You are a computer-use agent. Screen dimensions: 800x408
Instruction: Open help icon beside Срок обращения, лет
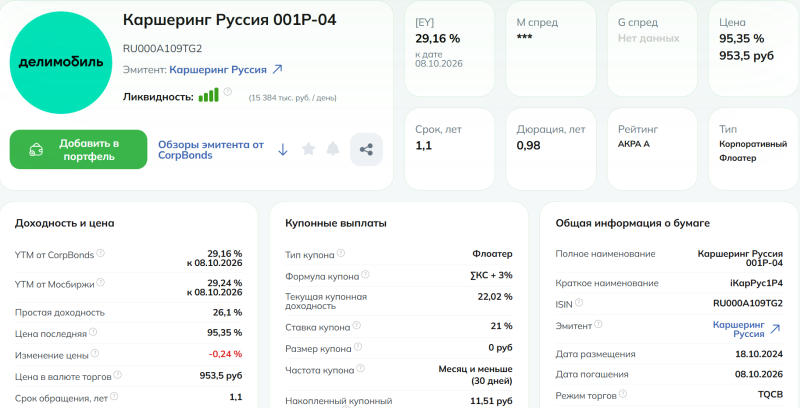tap(114, 396)
